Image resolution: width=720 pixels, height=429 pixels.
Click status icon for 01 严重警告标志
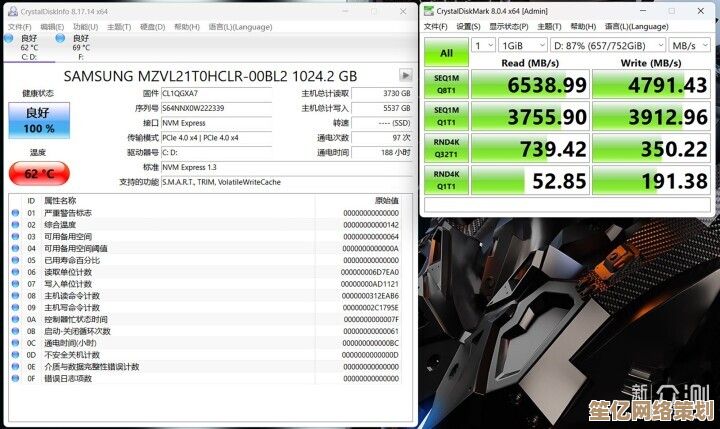(x=16, y=213)
